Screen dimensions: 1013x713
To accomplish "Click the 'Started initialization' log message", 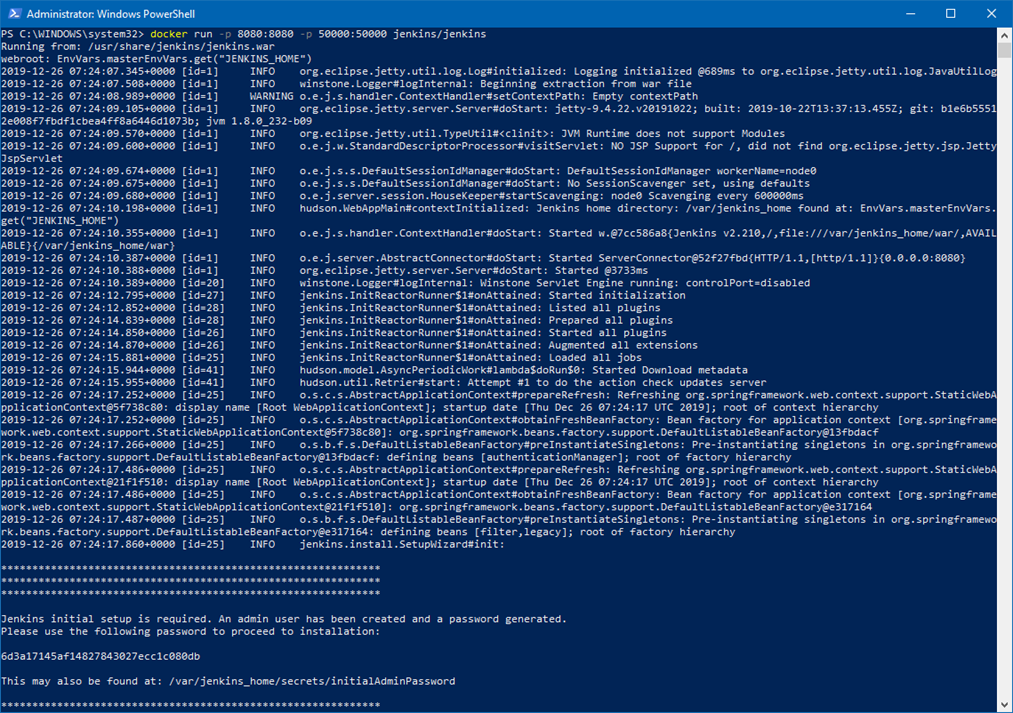I will [617, 295].
